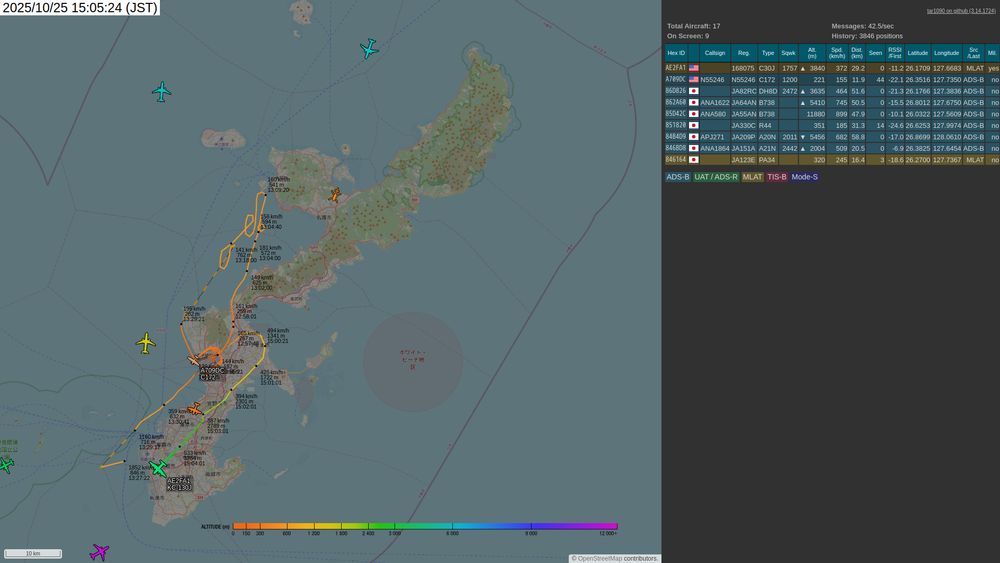Image resolution: width=1000 pixels, height=563 pixels.
Task: Sort table by Src /Last column
Action: pos(973,53)
